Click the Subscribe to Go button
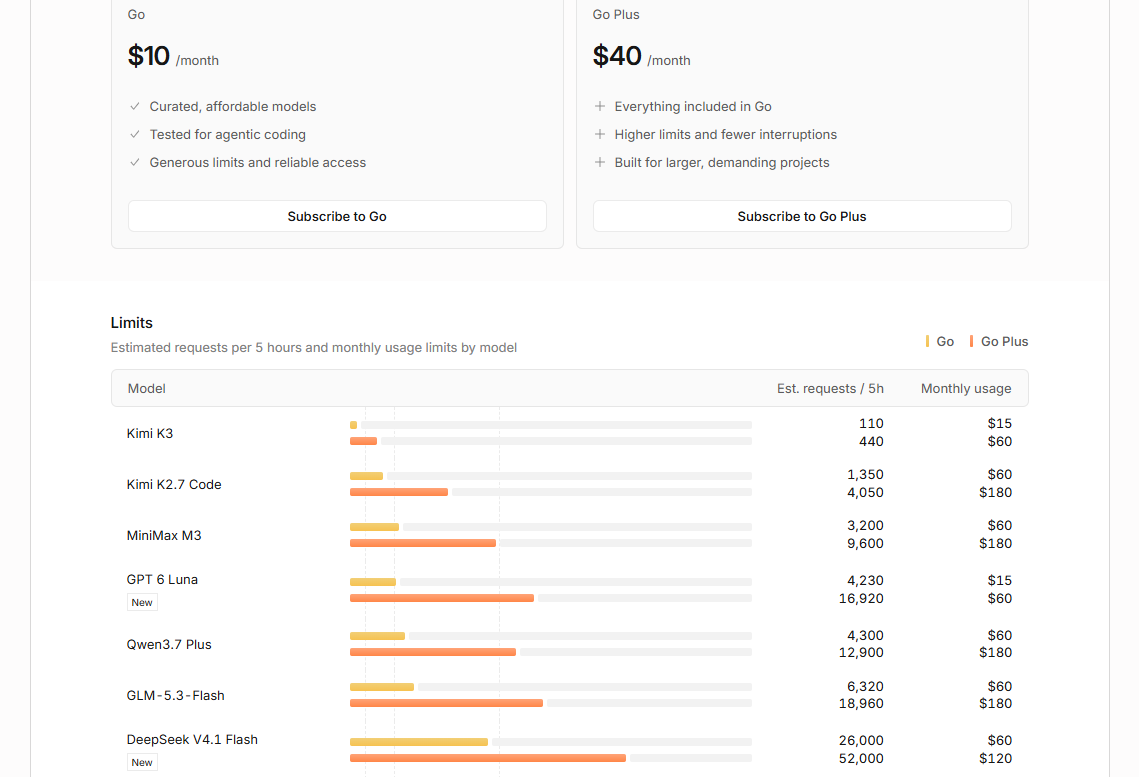This screenshot has width=1139, height=777. tap(337, 216)
